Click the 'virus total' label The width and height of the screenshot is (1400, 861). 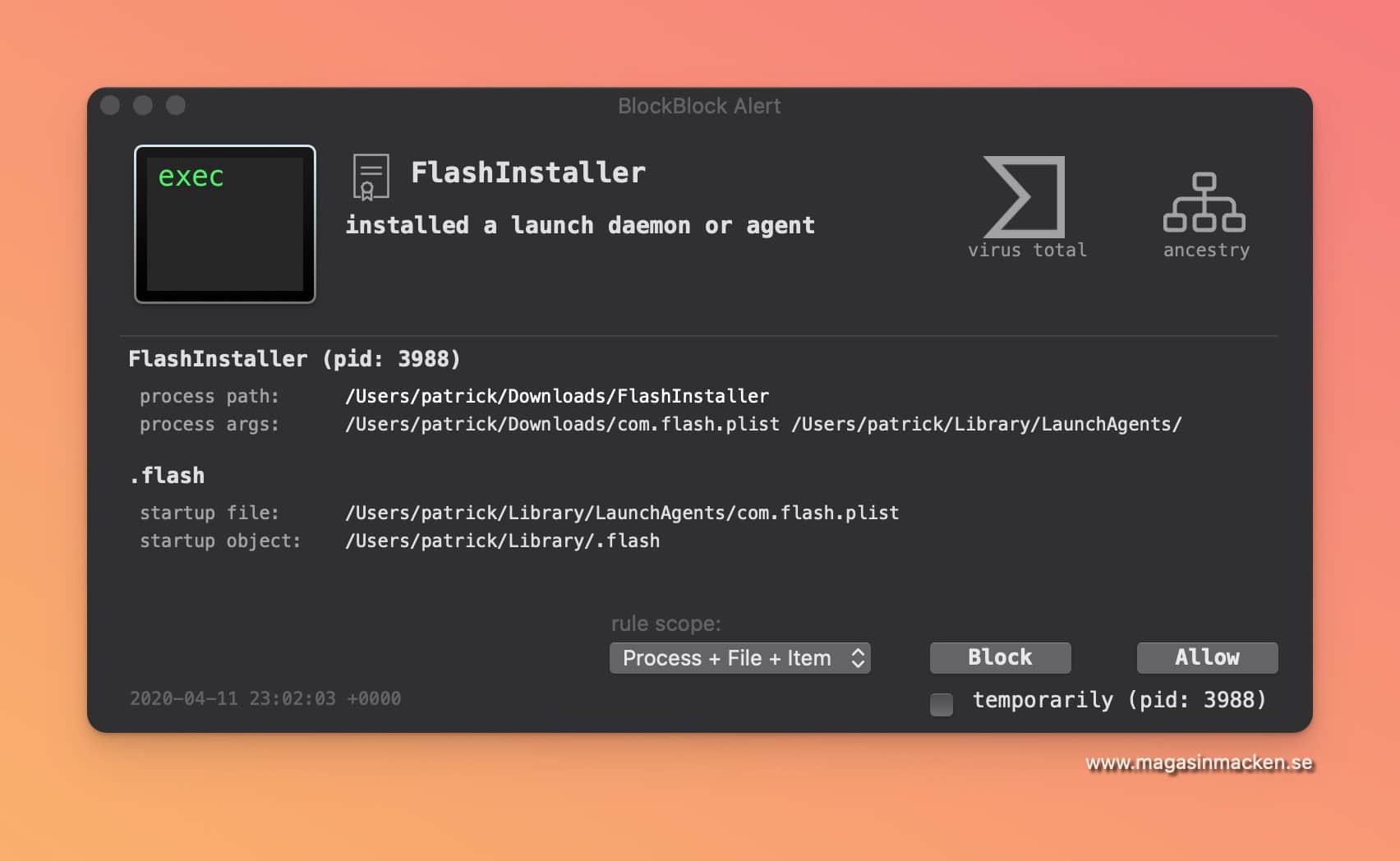coord(1027,250)
